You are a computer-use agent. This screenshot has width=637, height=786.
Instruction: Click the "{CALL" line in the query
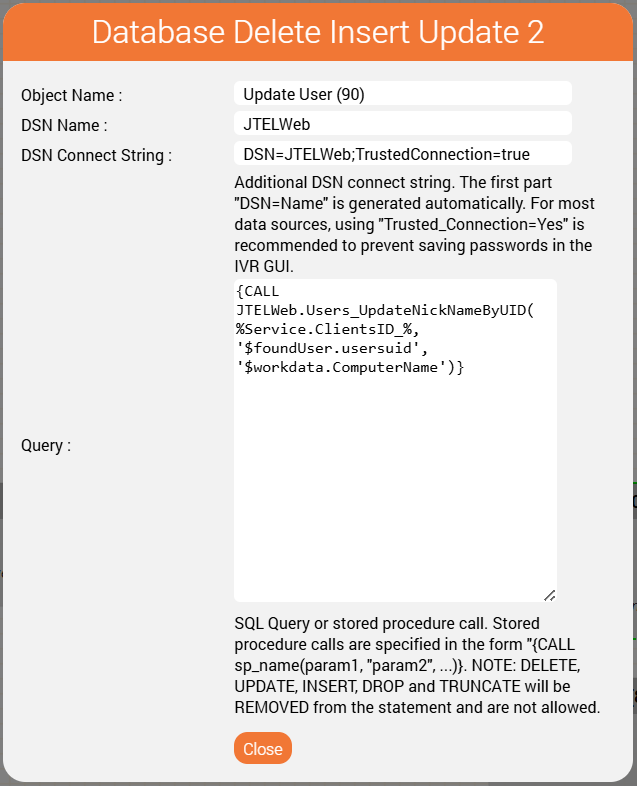coord(258,291)
